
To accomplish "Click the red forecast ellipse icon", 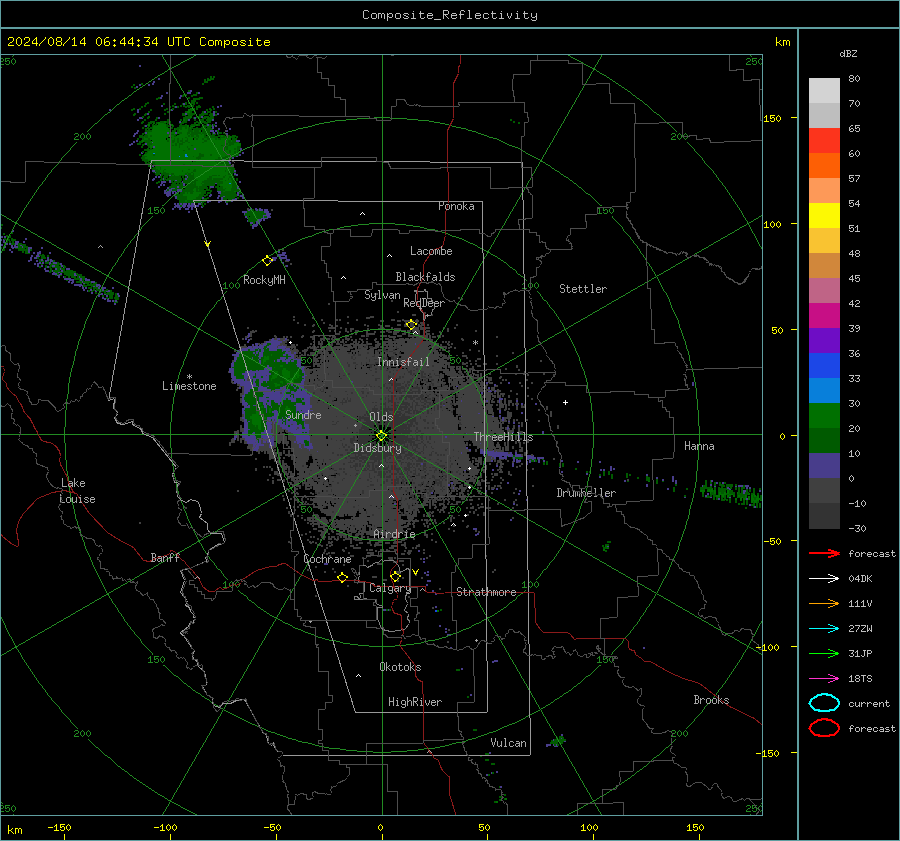I will [824, 728].
